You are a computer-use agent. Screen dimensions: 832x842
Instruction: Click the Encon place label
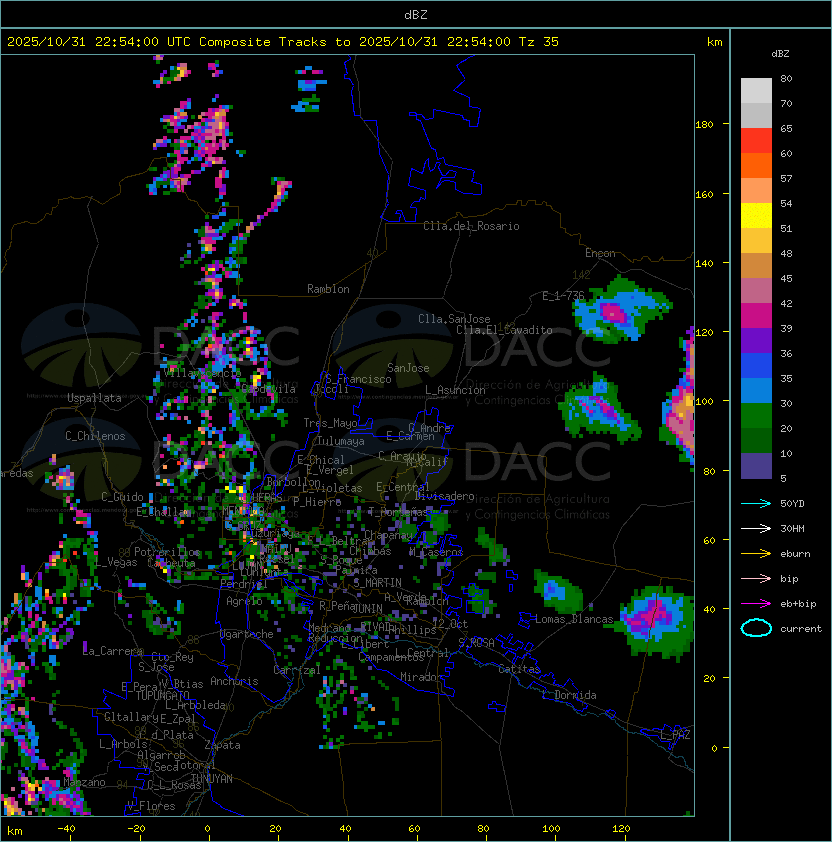tap(600, 253)
